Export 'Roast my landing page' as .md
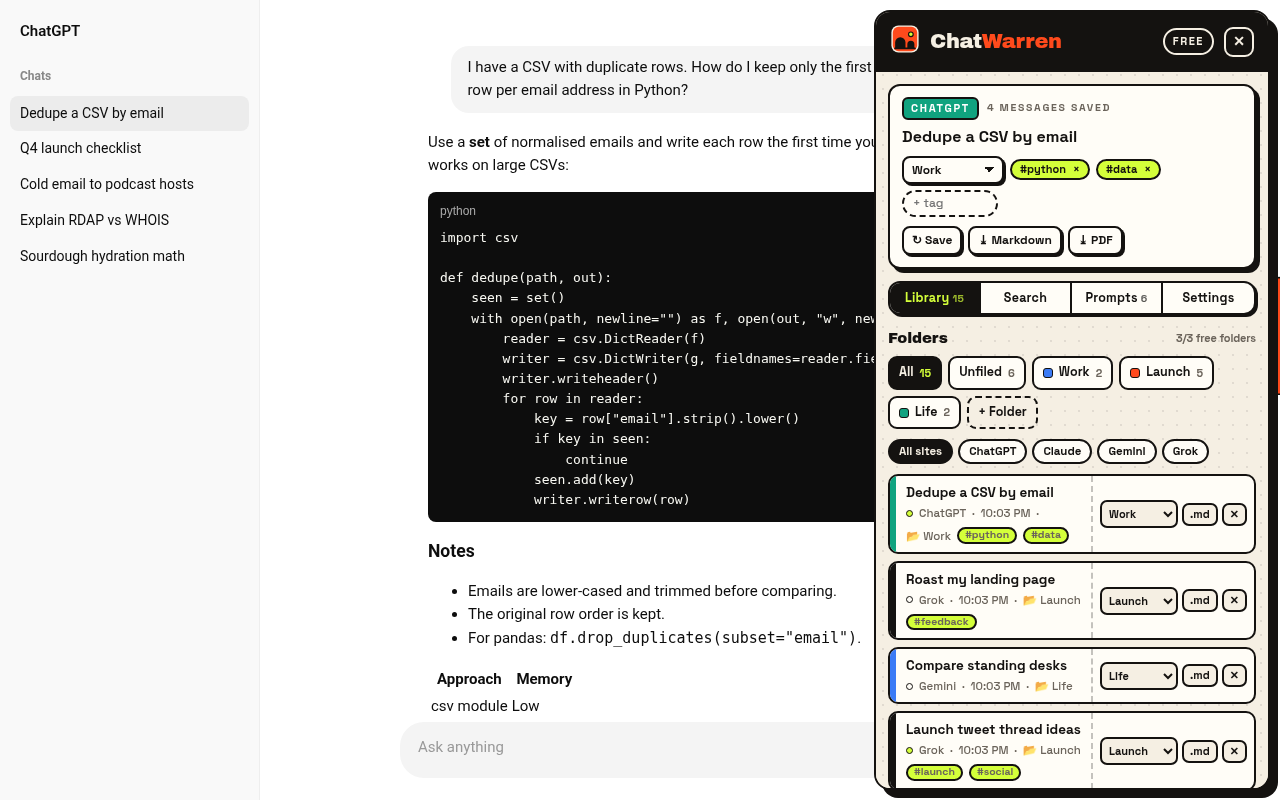Image resolution: width=1280 pixels, height=800 pixels. click(1200, 601)
